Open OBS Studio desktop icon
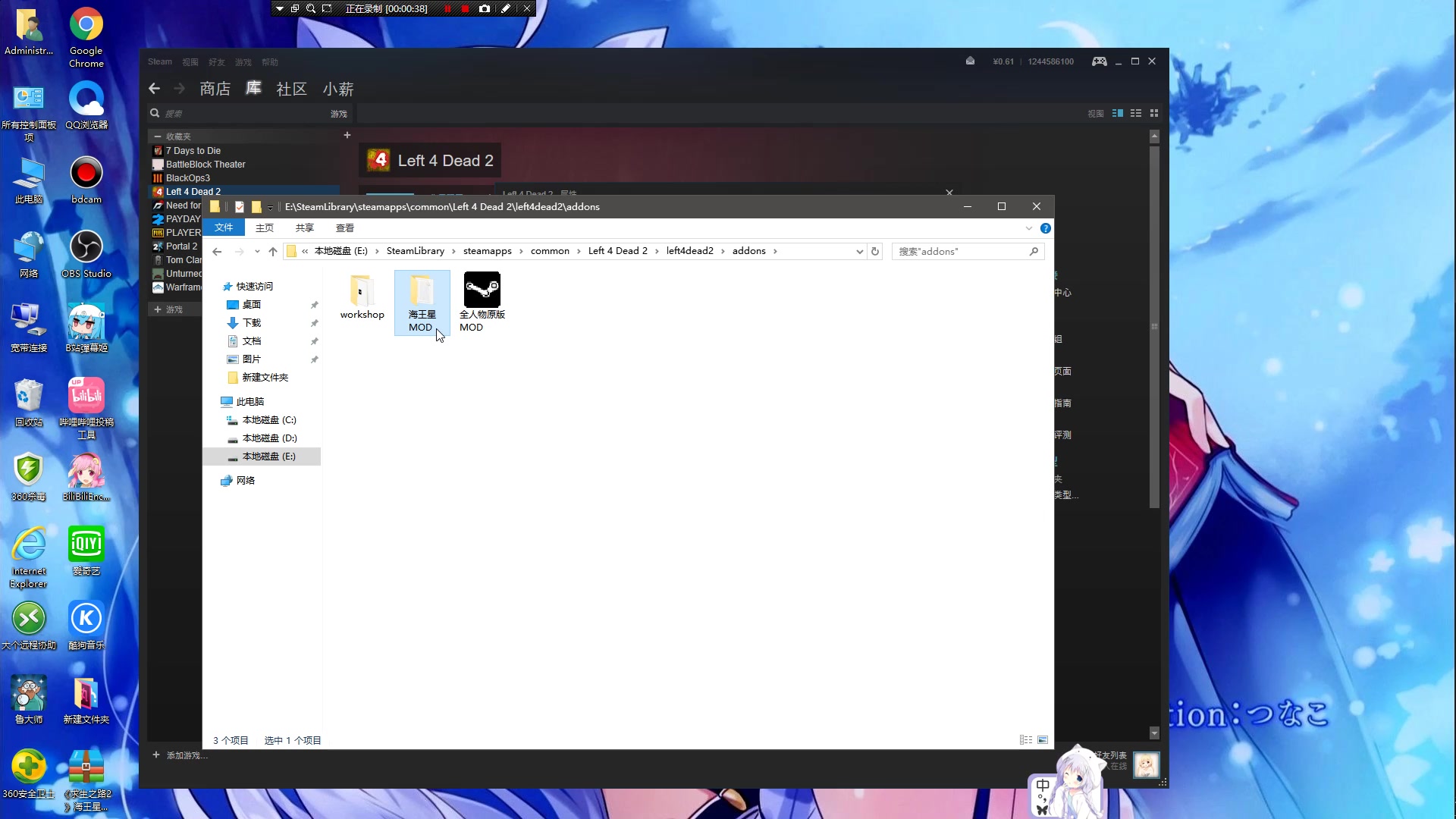The width and height of the screenshot is (1456, 819). click(86, 254)
